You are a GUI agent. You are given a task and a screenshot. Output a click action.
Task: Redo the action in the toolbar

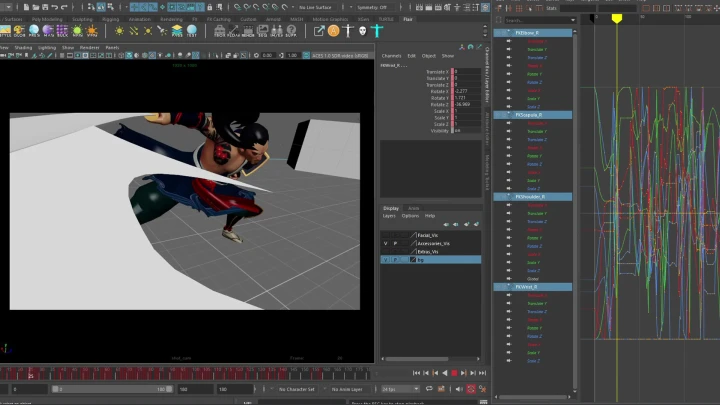(x=64, y=7)
